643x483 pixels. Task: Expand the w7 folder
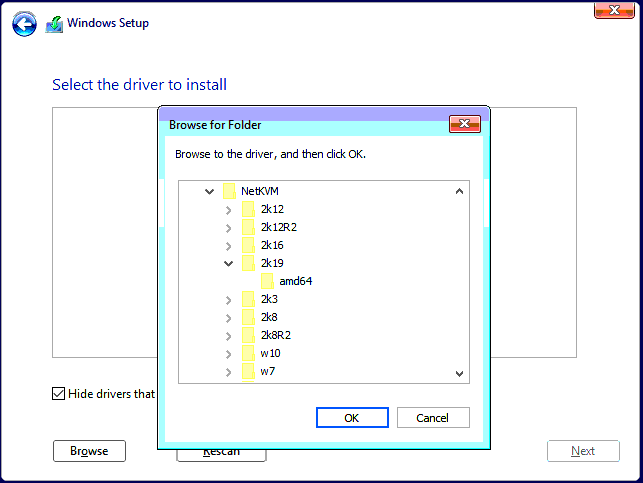228,372
